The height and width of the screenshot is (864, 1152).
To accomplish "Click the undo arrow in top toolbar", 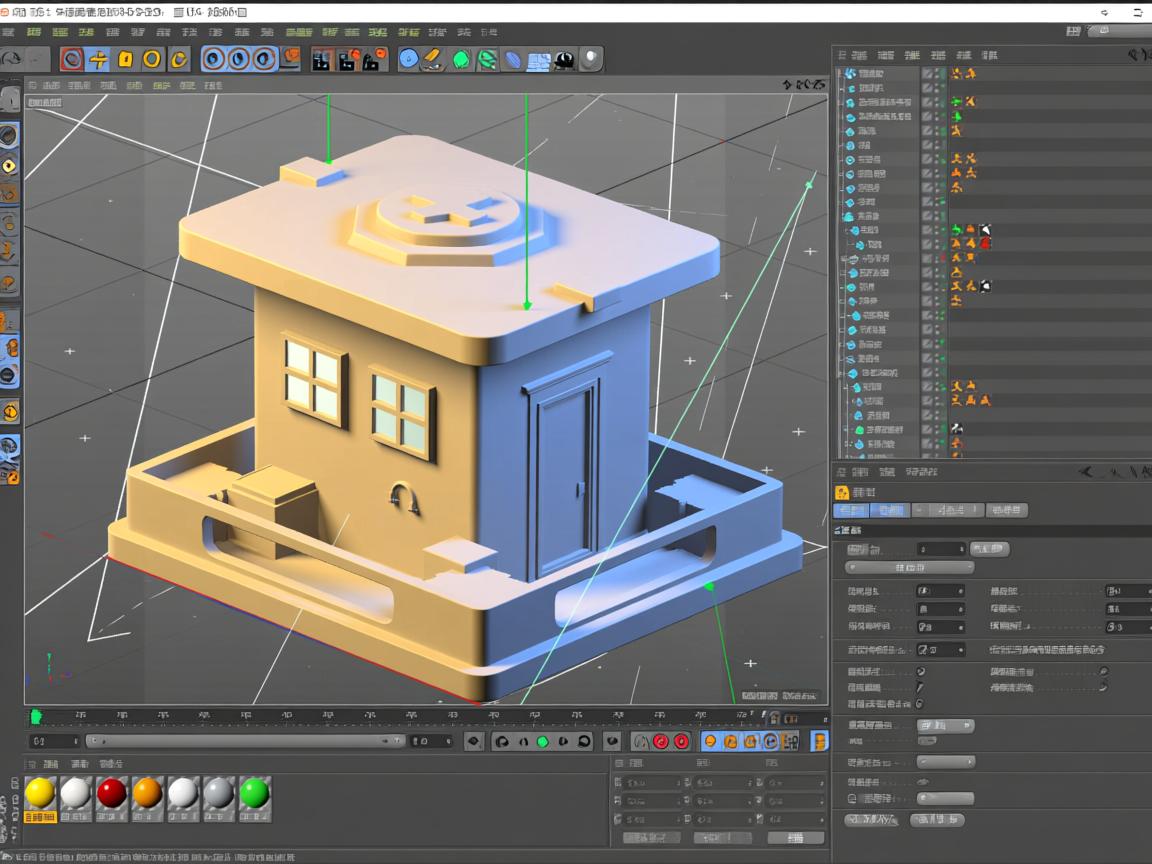I will point(12,59).
